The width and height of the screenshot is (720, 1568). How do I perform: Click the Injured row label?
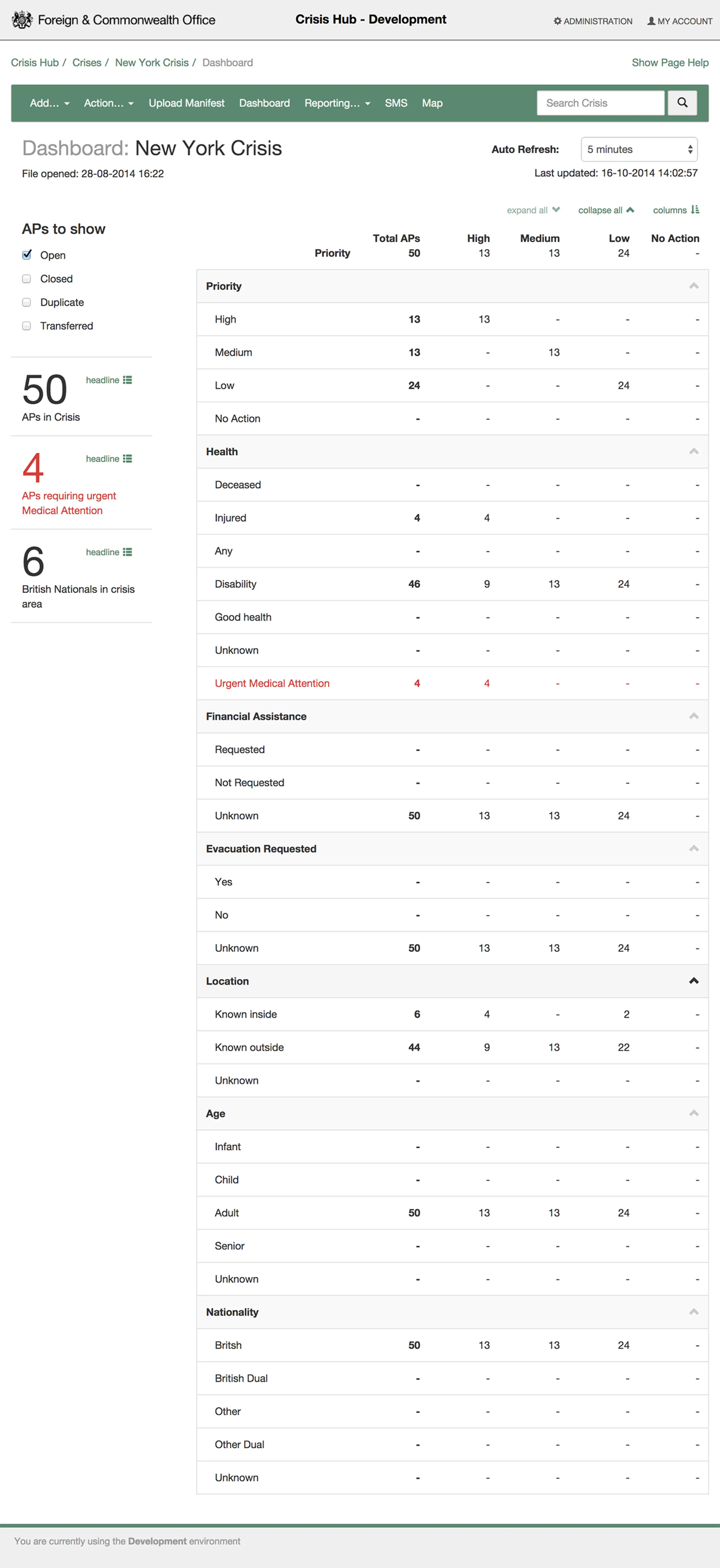point(231,518)
